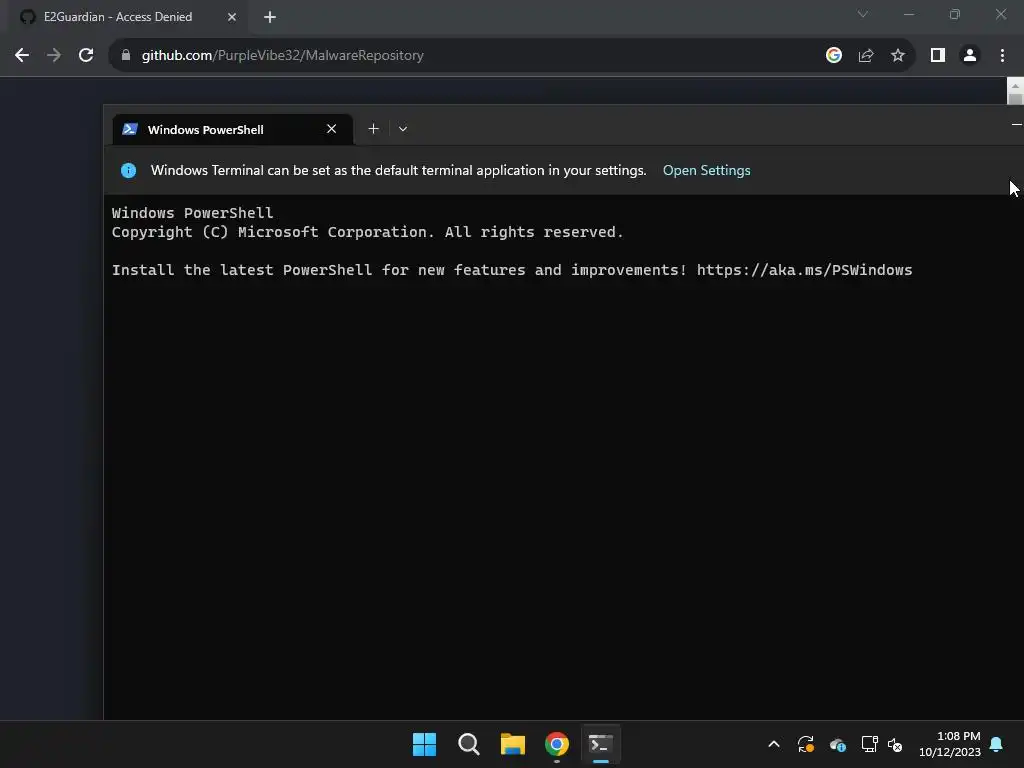Open notifications bell icon

point(996,744)
